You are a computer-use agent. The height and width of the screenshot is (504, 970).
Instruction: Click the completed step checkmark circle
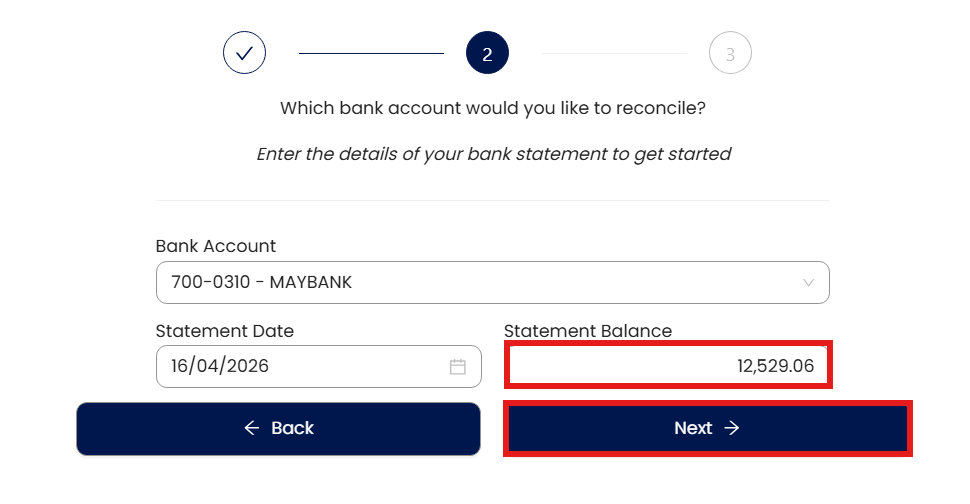(x=244, y=53)
